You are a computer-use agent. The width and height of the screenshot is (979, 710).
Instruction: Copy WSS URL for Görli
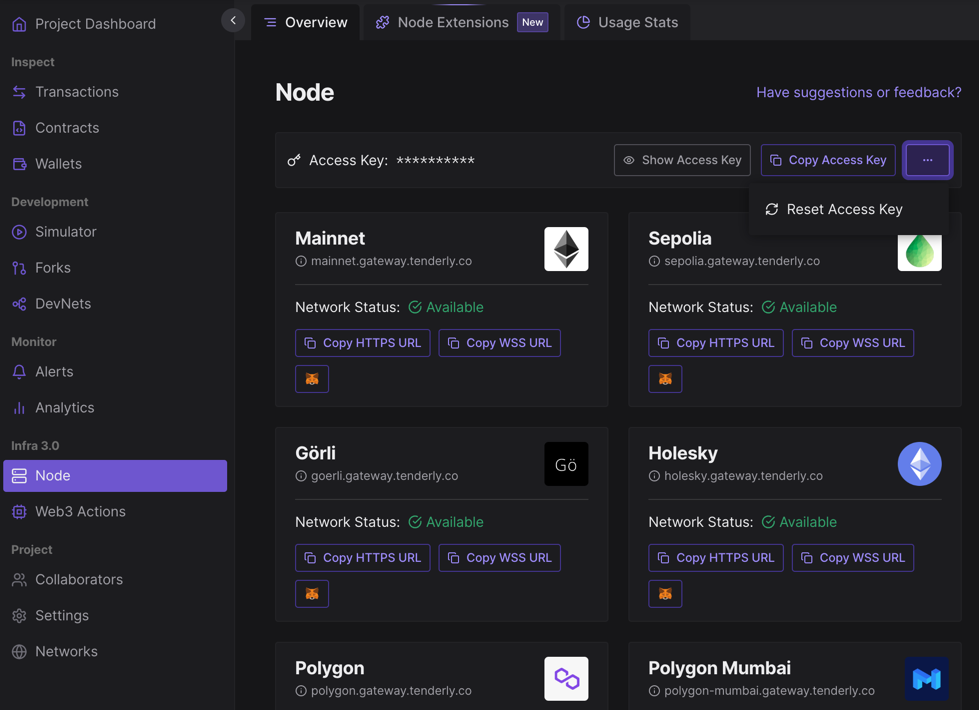click(x=499, y=558)
